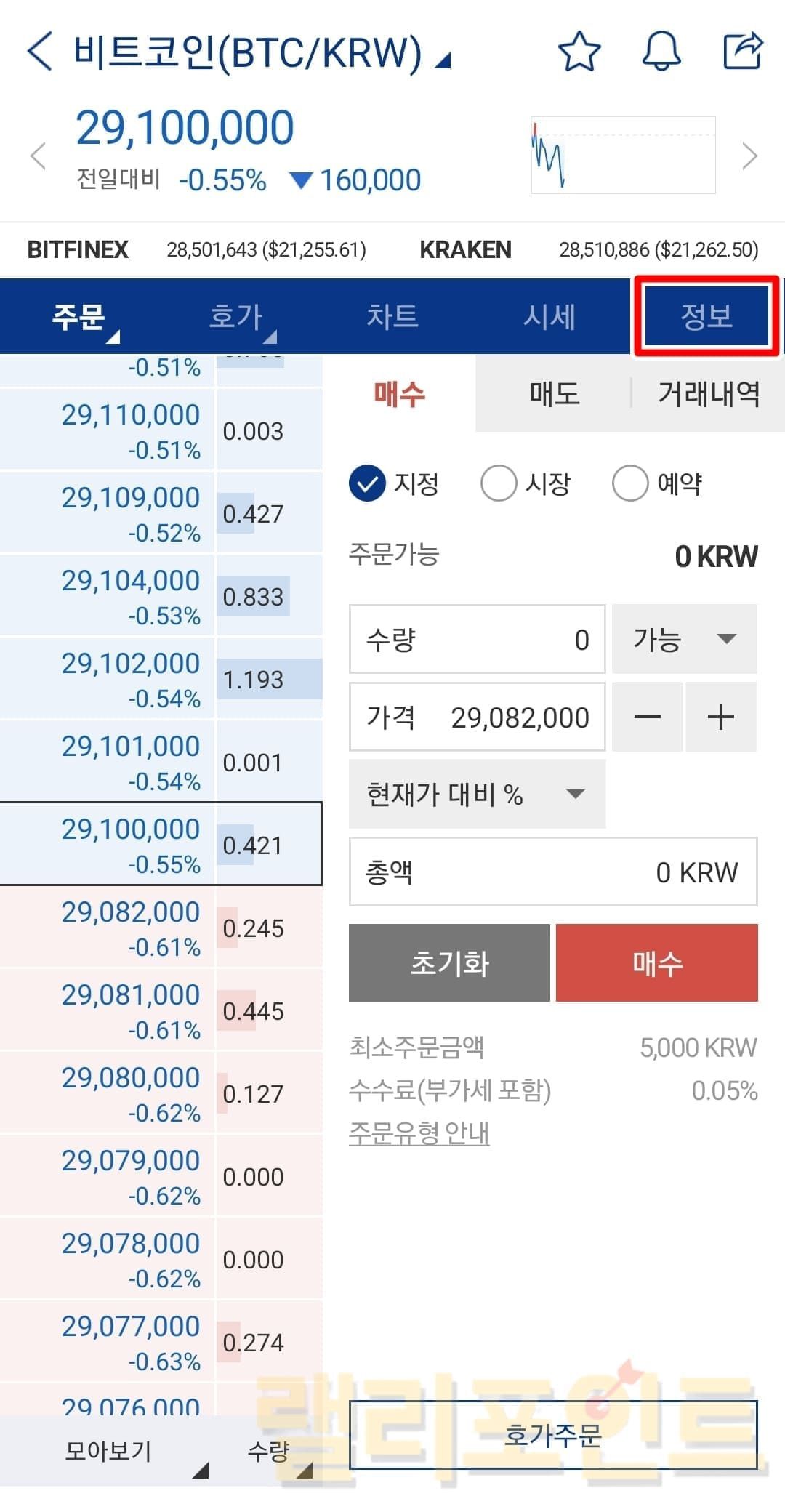Go to next coin with right chevron
Viewport: 785px width, 1512px height.
(749, 156)
